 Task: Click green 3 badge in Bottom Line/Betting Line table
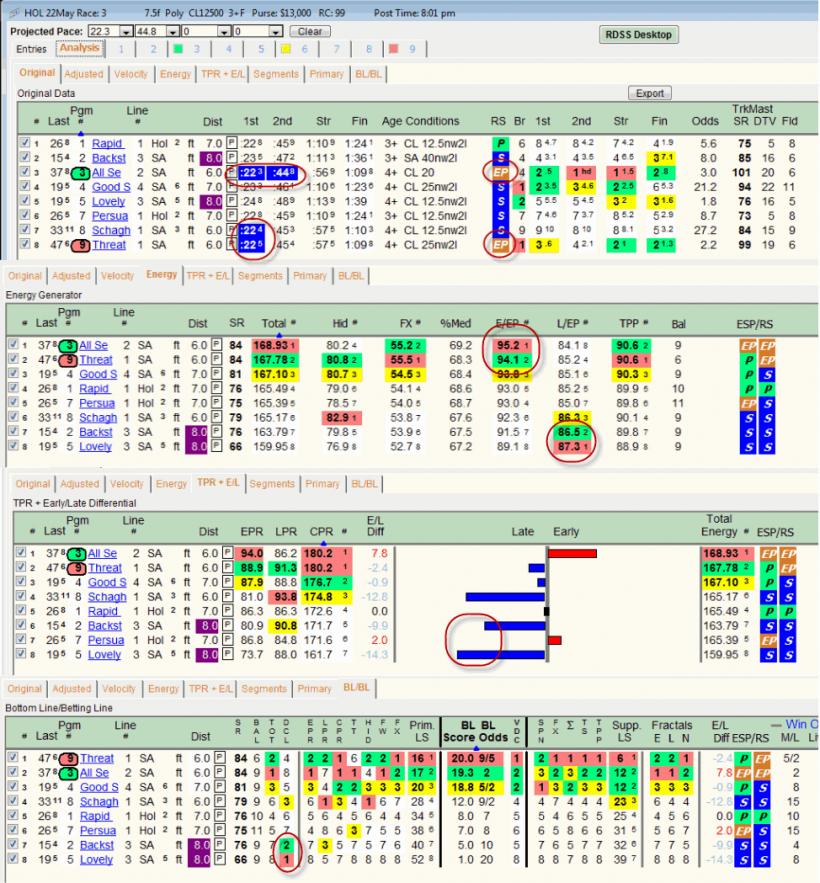(x=69, y=773)
